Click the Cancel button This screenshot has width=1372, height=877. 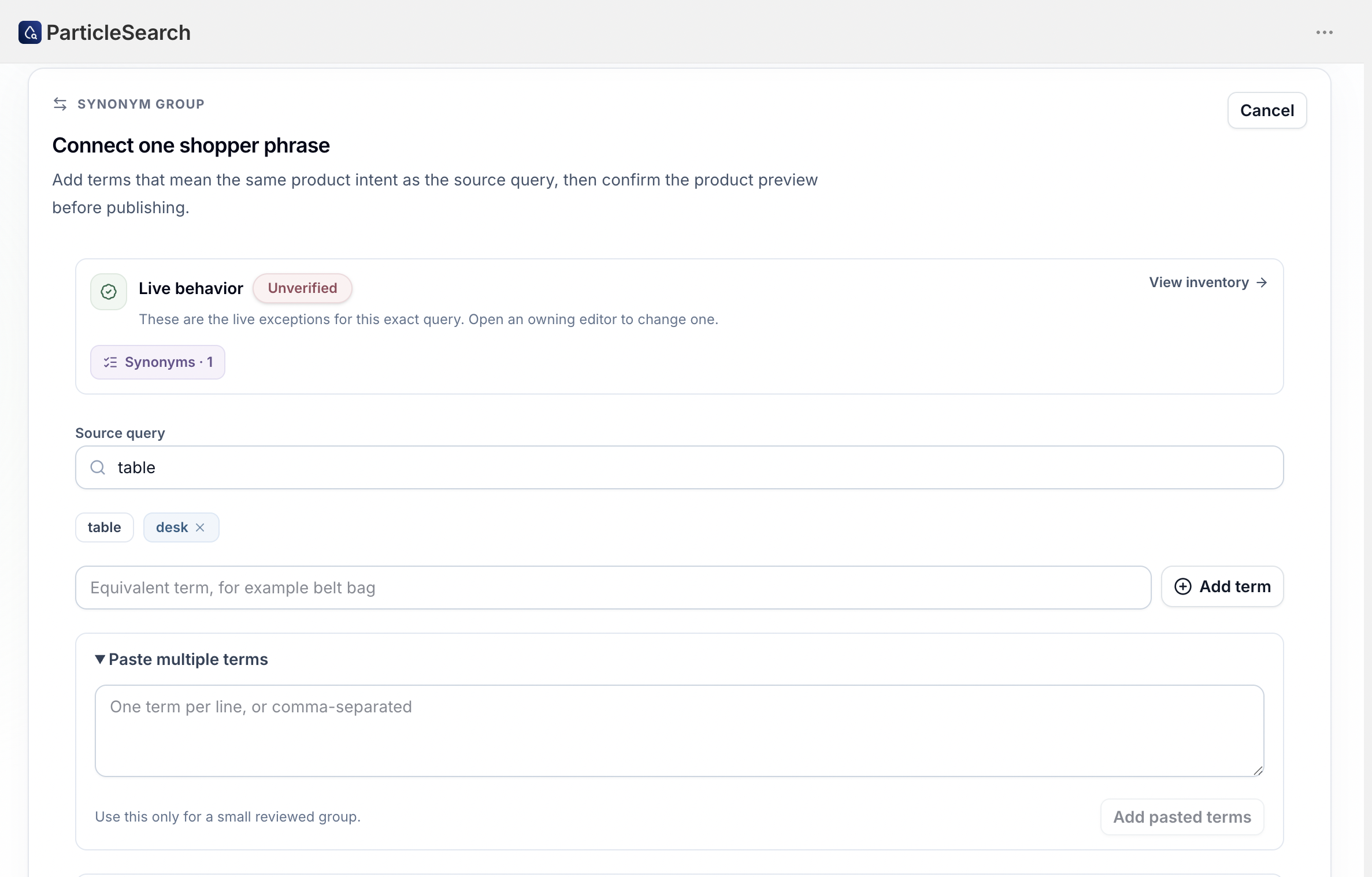1267,110
